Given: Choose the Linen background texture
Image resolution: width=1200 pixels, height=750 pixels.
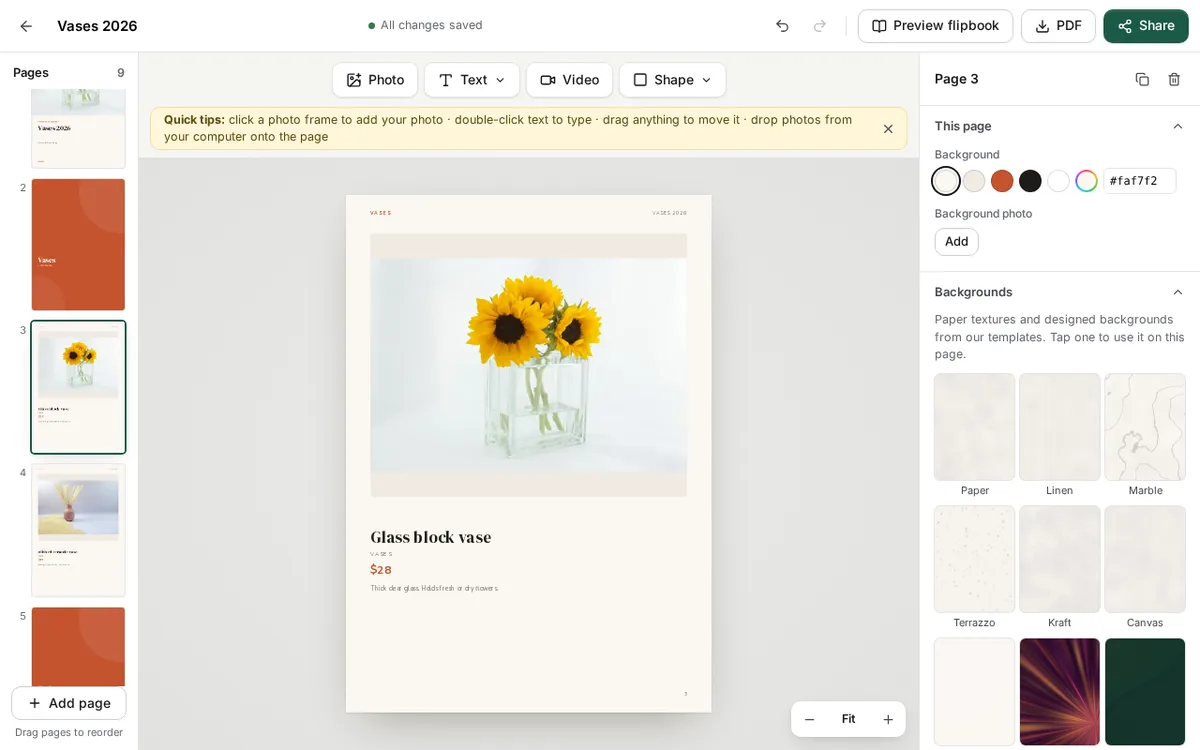Looking at the screenshot, I should (x=1060, y=427).
